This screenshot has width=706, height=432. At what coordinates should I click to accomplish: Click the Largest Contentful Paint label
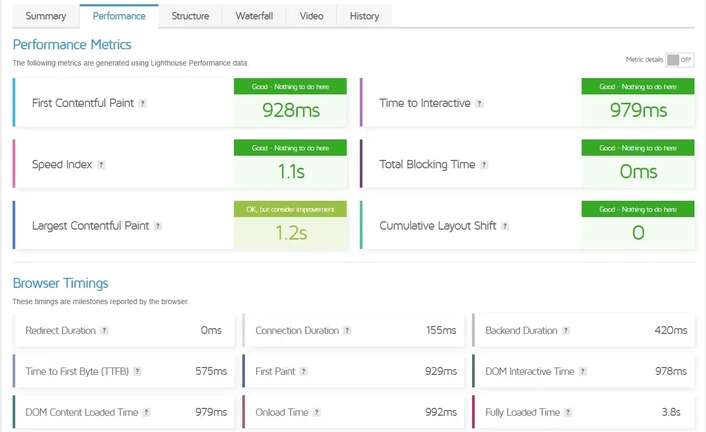point(90,226)
